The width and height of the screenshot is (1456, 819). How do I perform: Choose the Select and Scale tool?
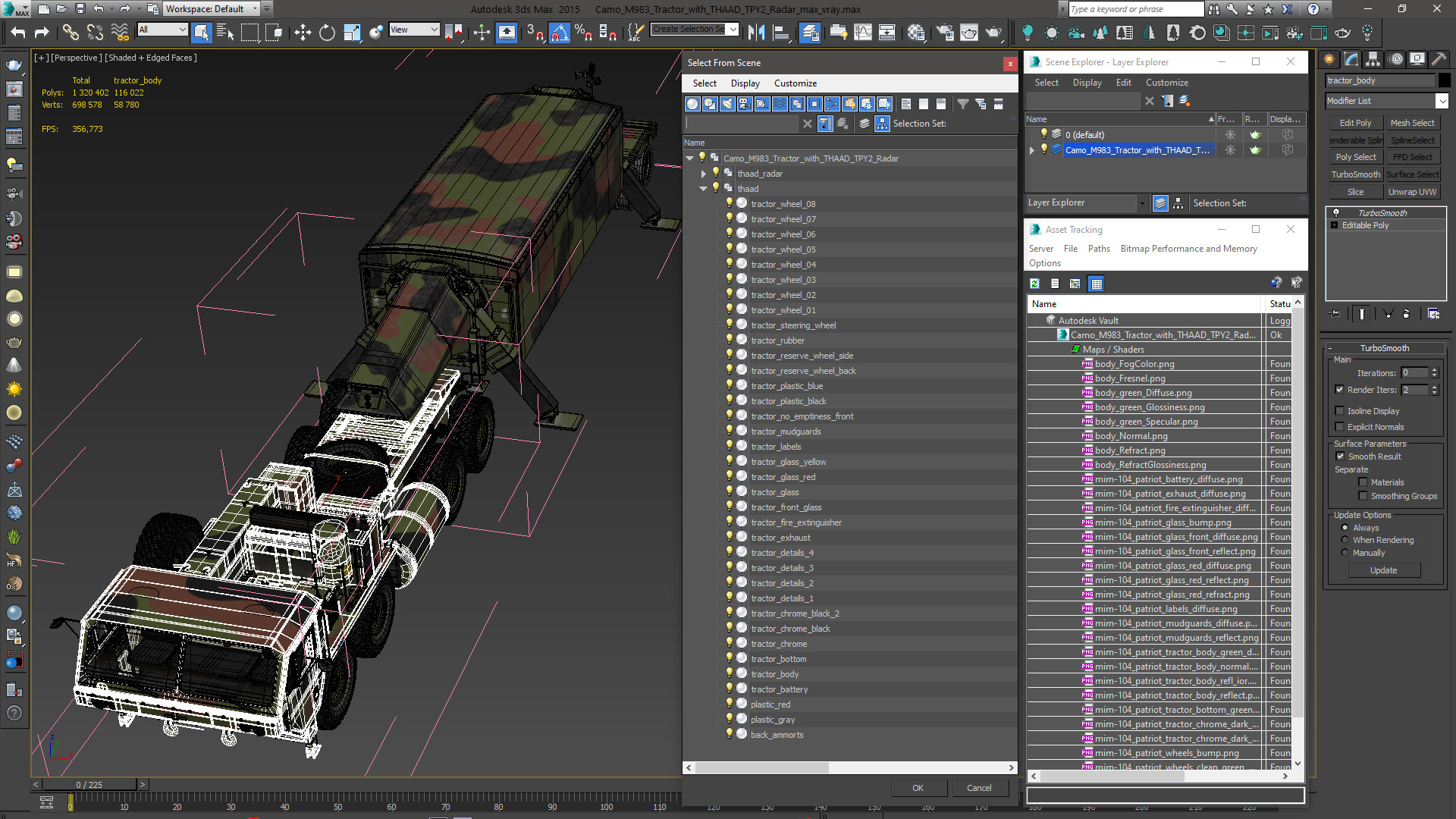point(351,32)
